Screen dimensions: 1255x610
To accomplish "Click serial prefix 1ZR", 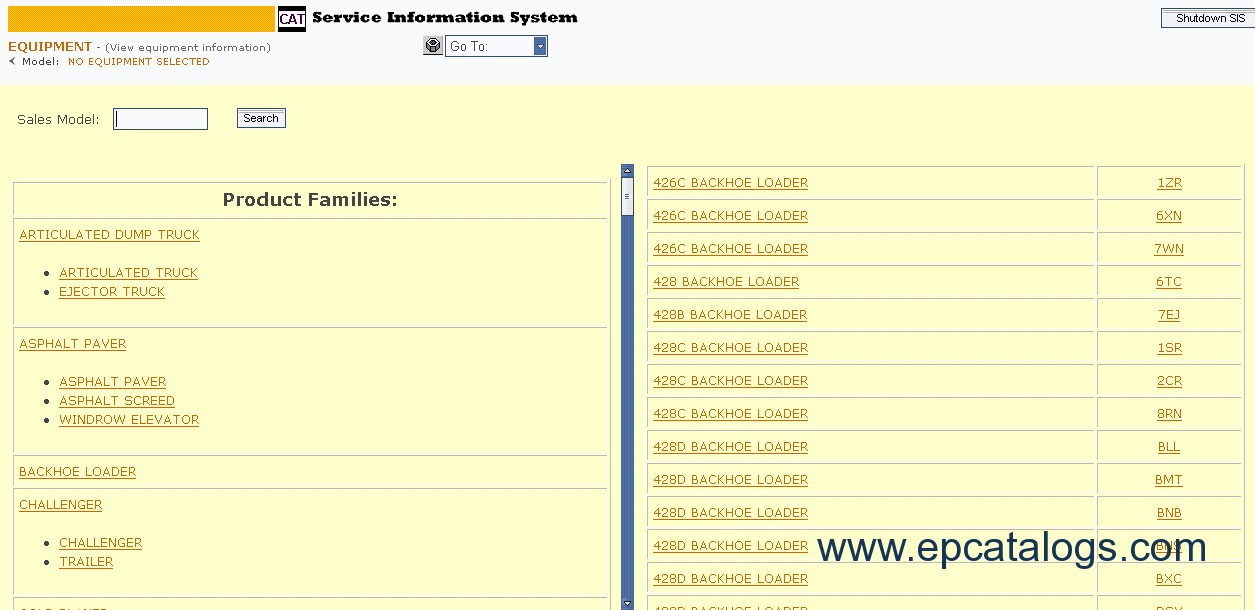I will tap(1169, 183).
